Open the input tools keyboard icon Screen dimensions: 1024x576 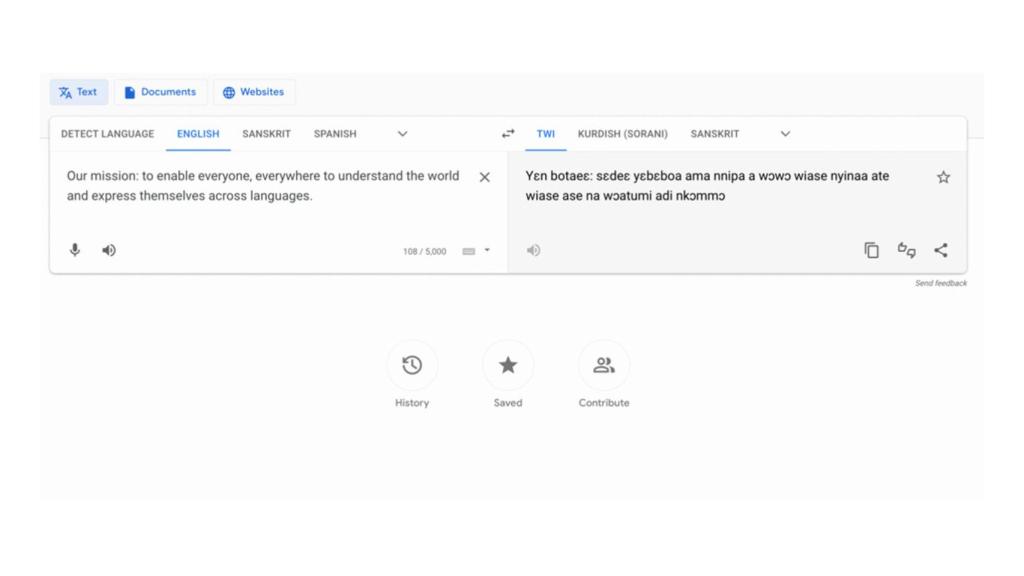pyautogui.click(x=469, y=251)
